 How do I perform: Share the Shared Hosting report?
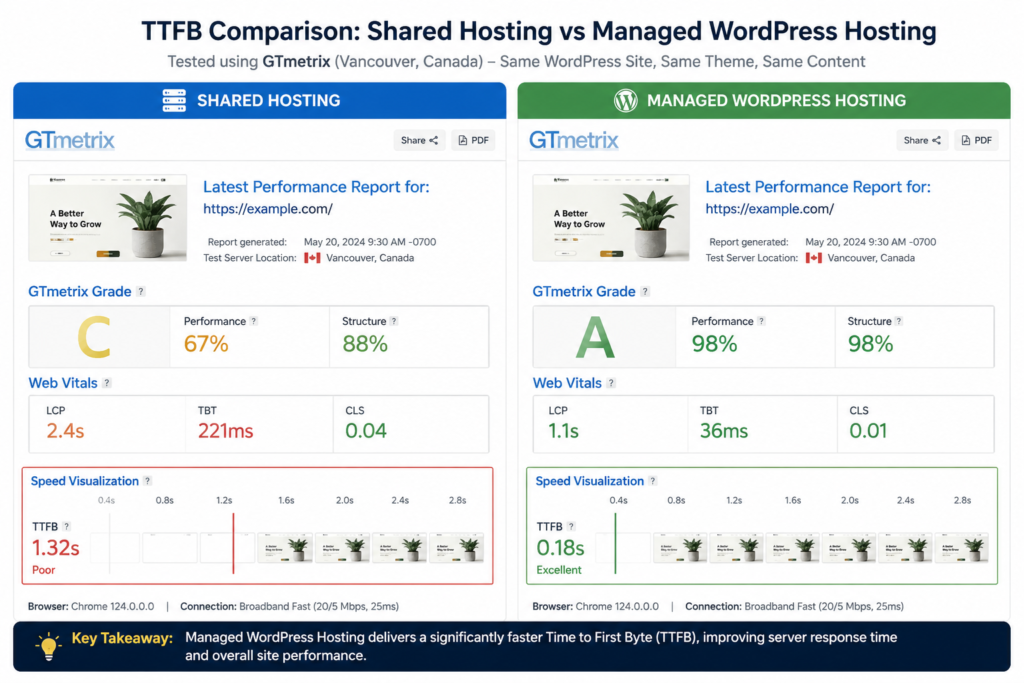[419, 140]
